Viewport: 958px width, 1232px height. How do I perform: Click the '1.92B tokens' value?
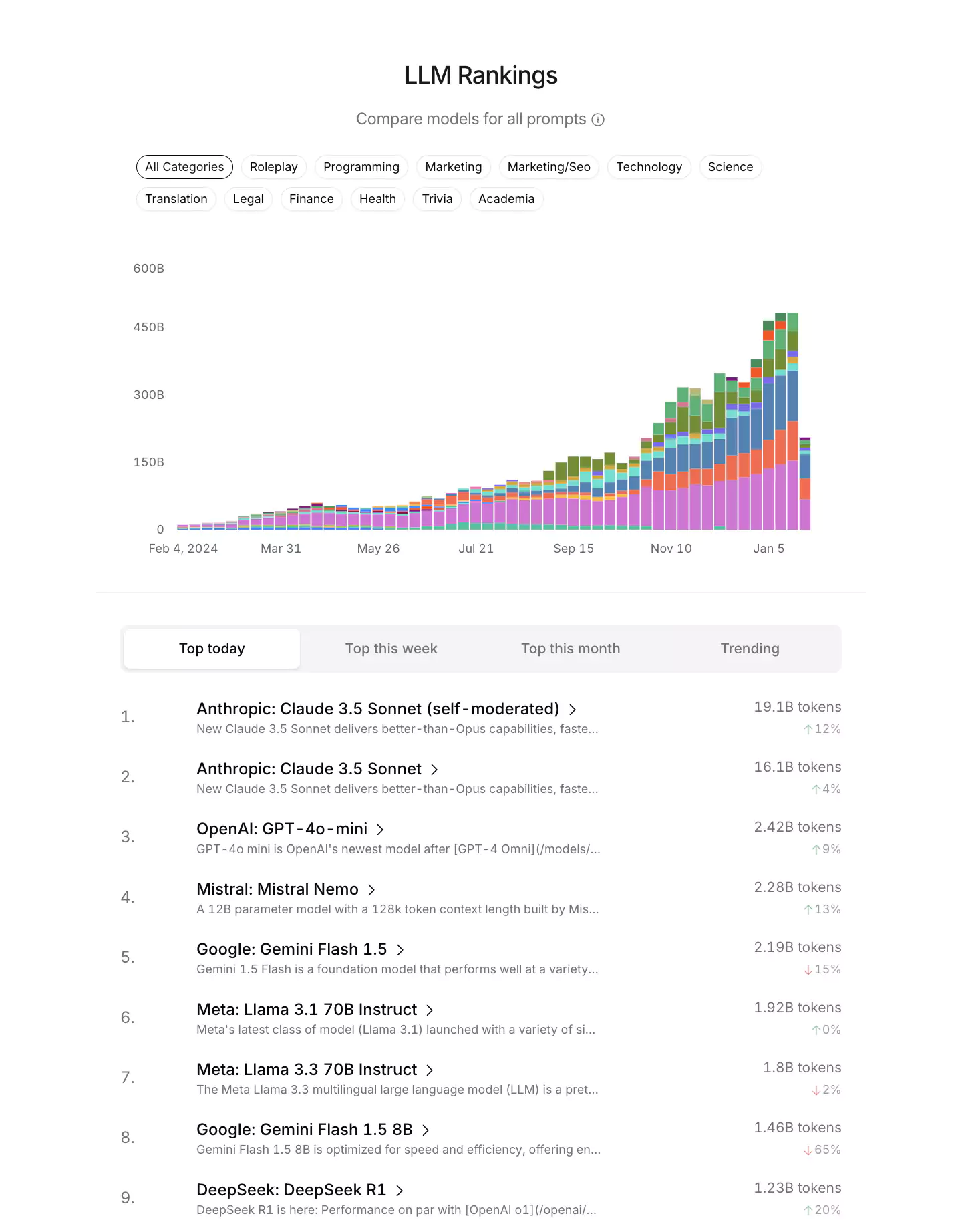(798, 1008)
